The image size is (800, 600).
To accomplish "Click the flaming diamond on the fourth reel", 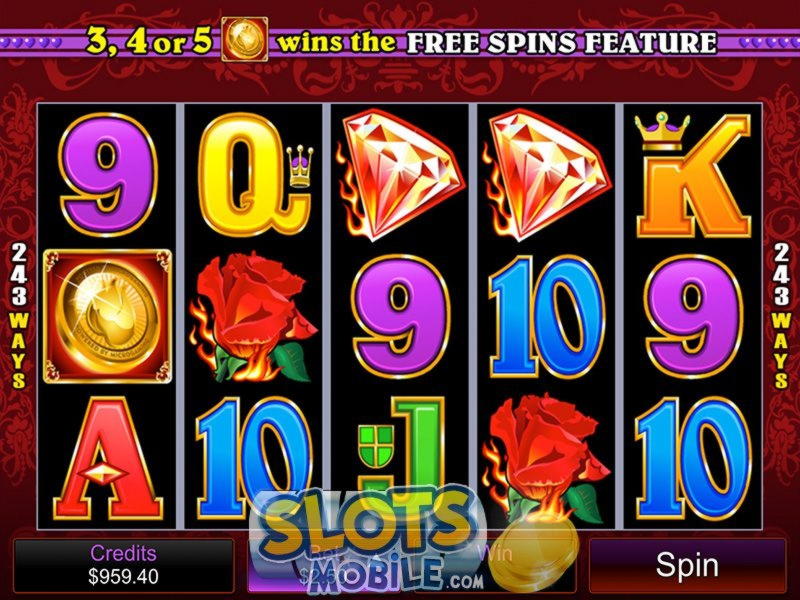I will (x=545, y=174).
